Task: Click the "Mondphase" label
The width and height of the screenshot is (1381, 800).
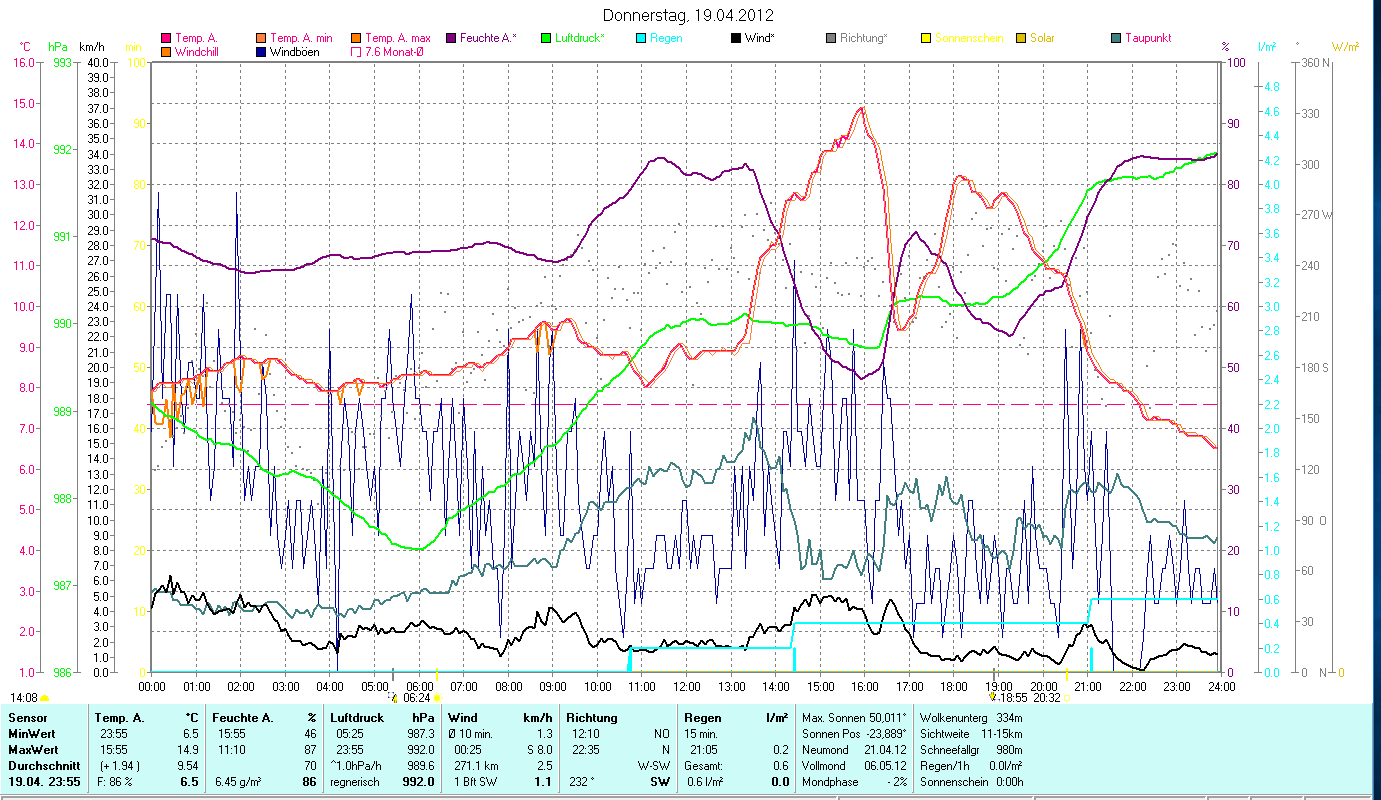Action: click(x=830, y=782)
